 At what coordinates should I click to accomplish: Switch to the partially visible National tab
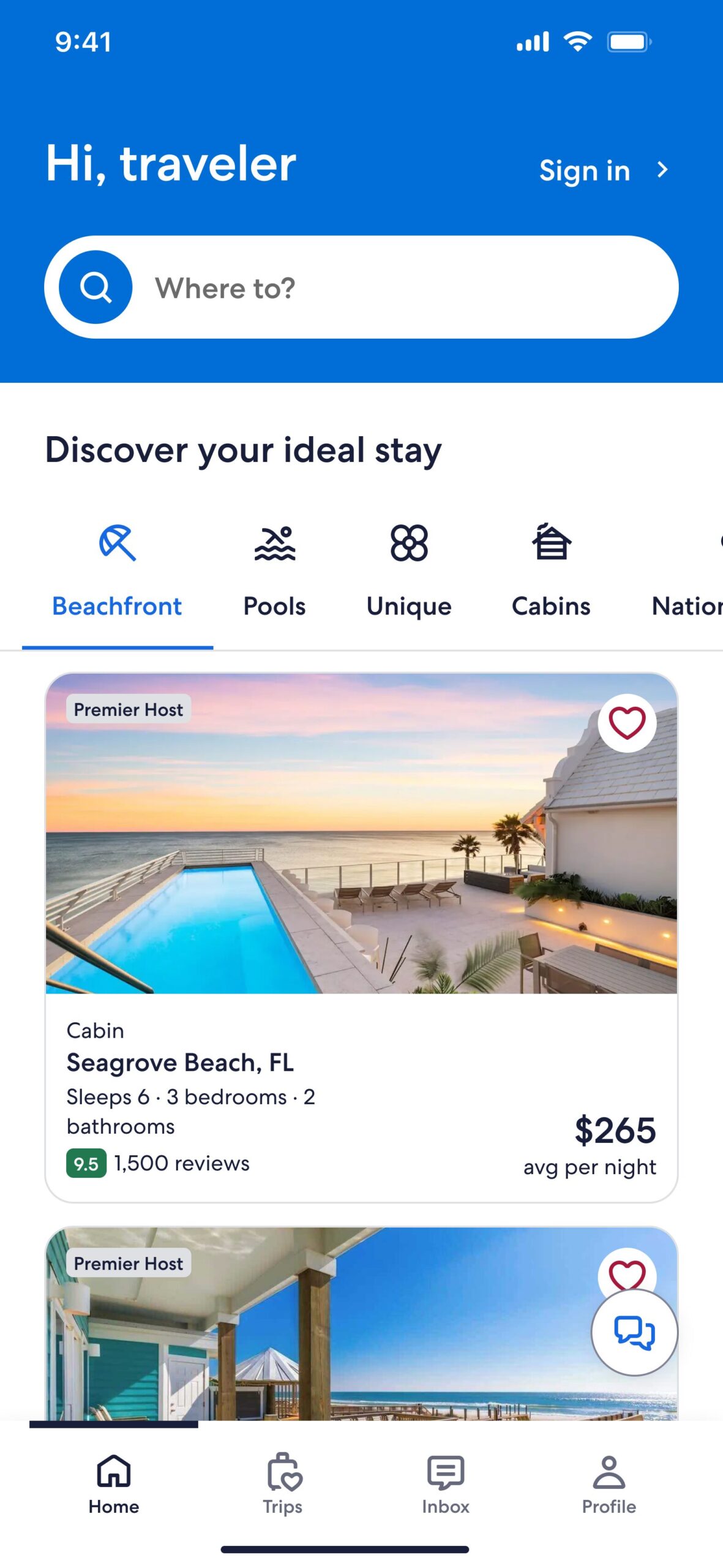687,606
